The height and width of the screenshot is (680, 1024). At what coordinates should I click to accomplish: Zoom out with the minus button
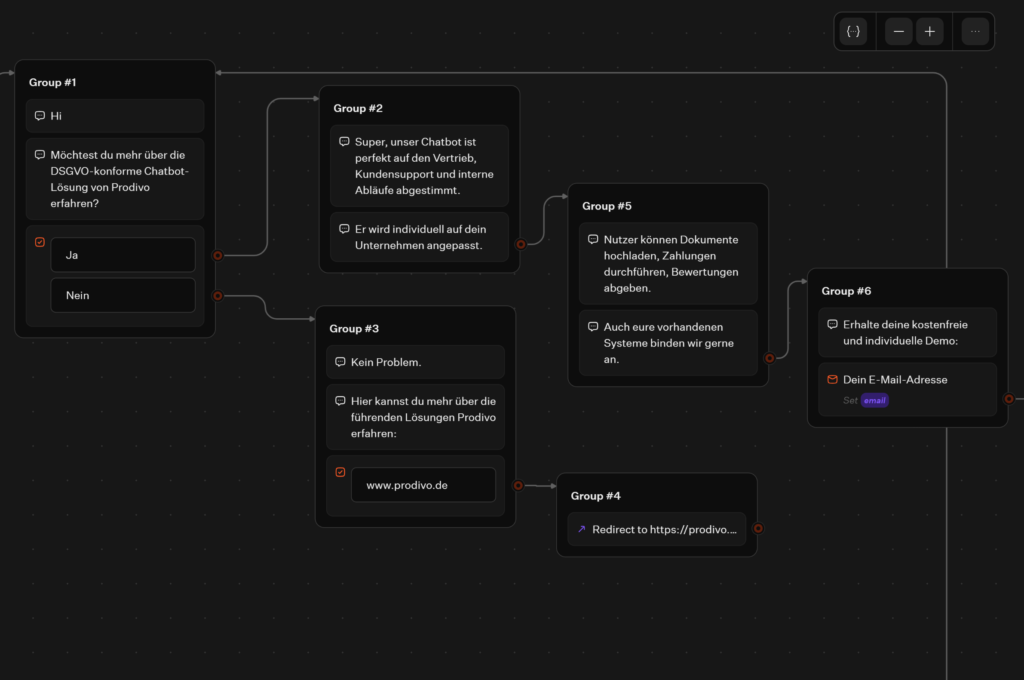click(x=898, y=32)
